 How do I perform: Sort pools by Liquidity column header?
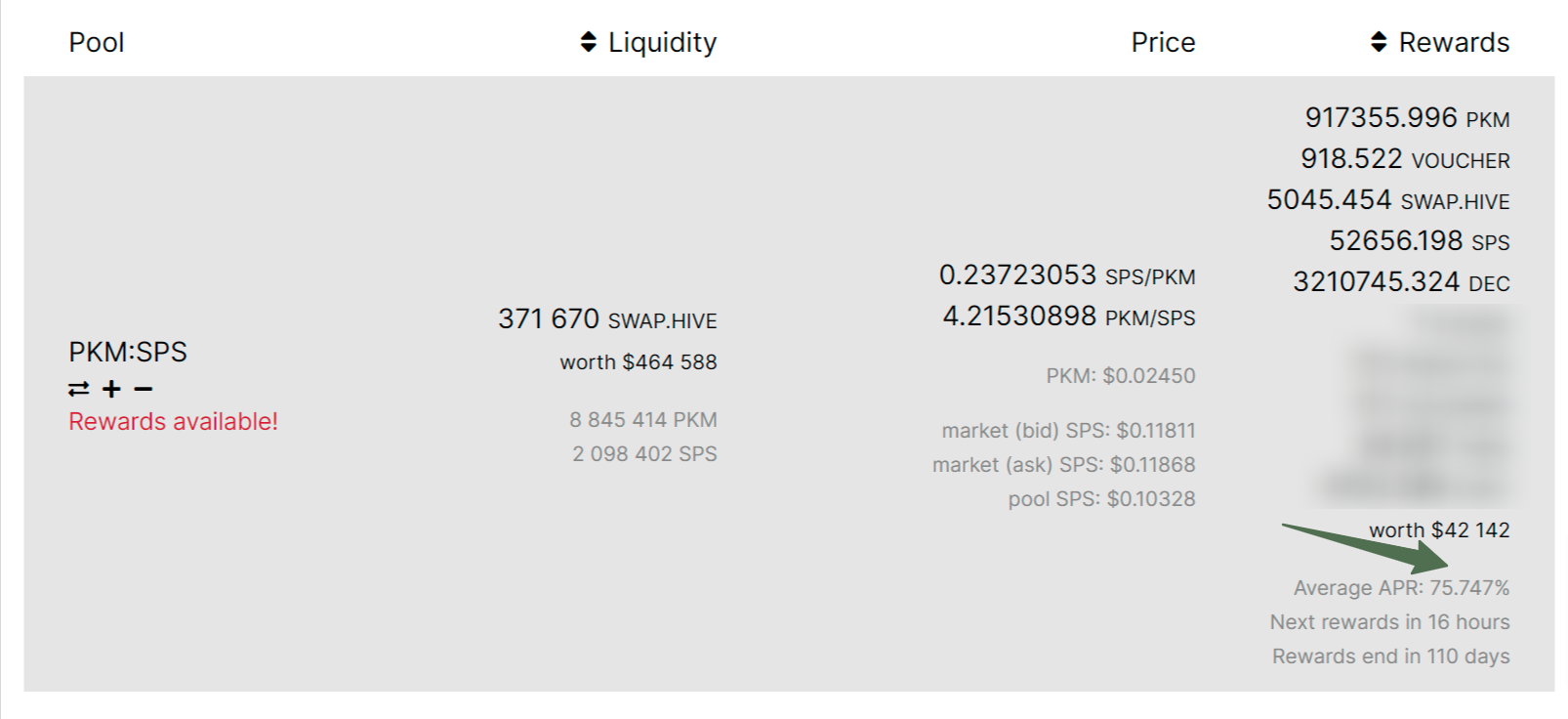click(x=662, y=42)
